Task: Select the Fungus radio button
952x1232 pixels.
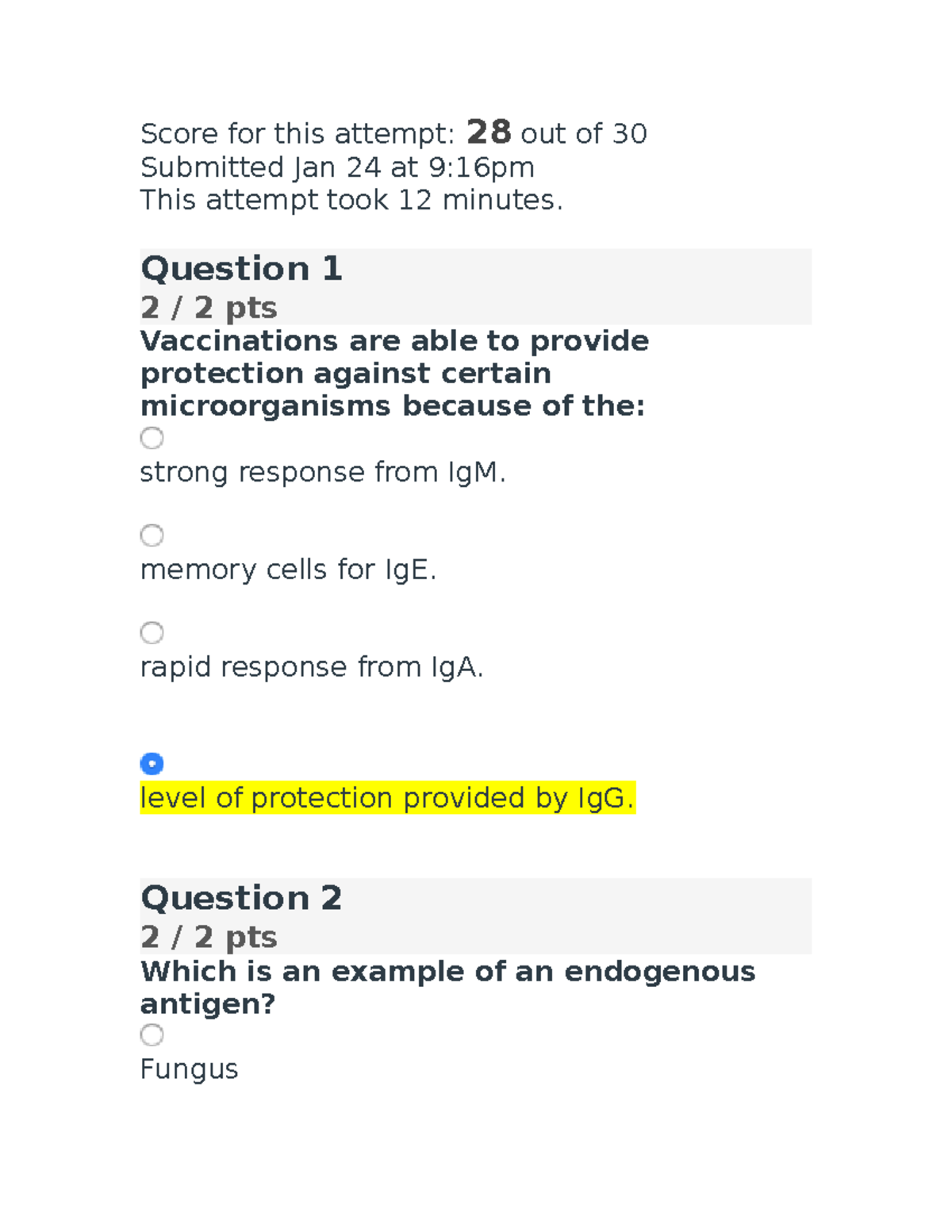Action: point(152,1035)
